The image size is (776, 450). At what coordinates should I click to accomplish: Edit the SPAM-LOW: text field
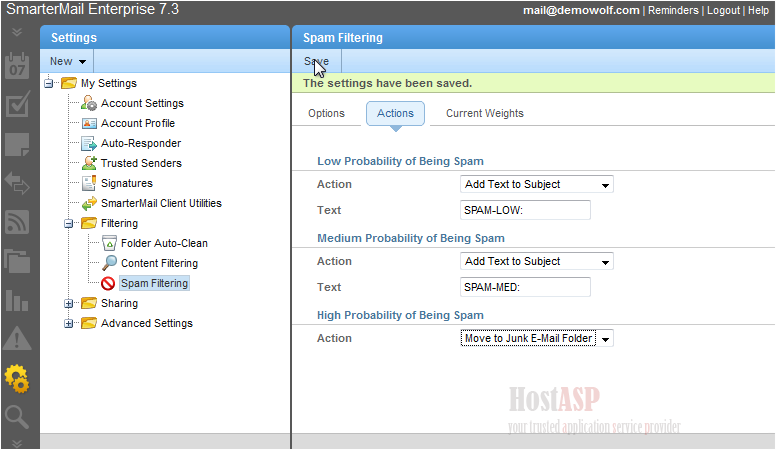click(525, 210)
